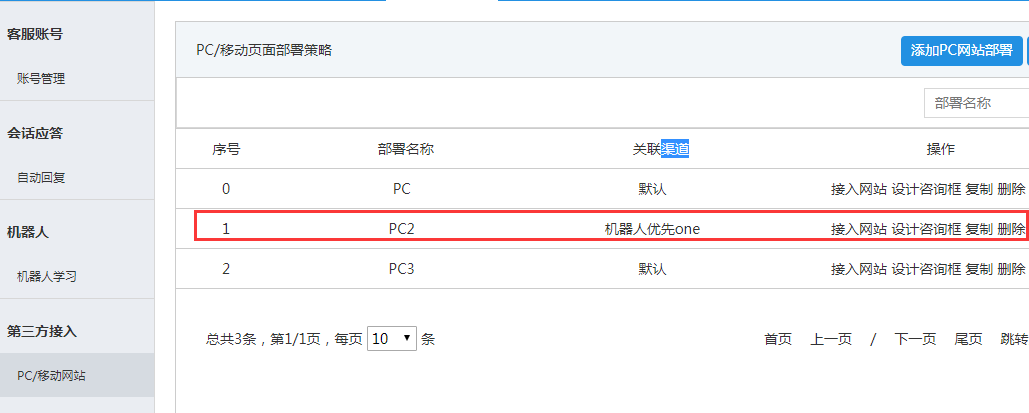Click 下一页 pagination link
Screen dimensions: 1029x413
point(915,339)
